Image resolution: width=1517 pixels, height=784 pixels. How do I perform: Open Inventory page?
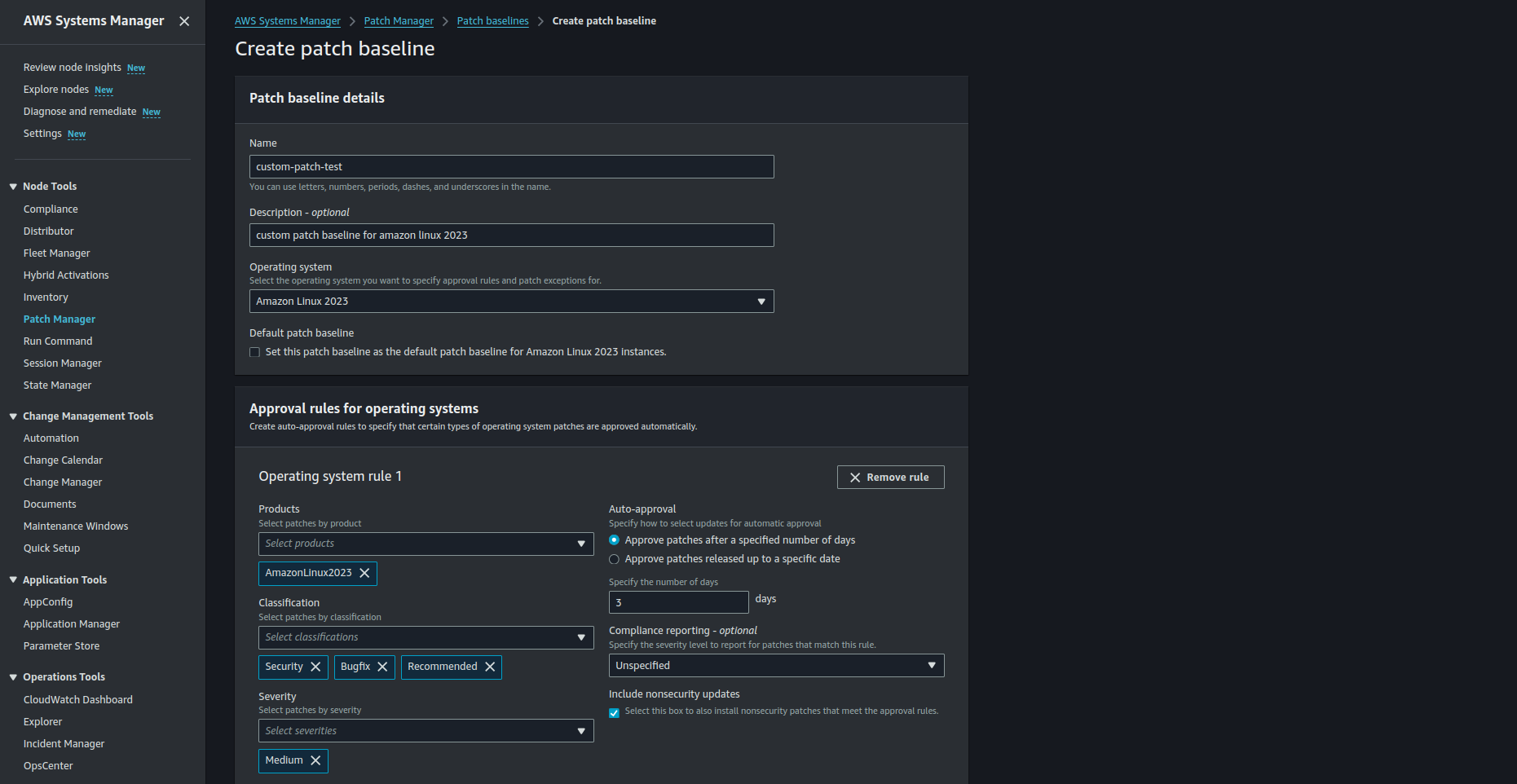tap(46, 297)
